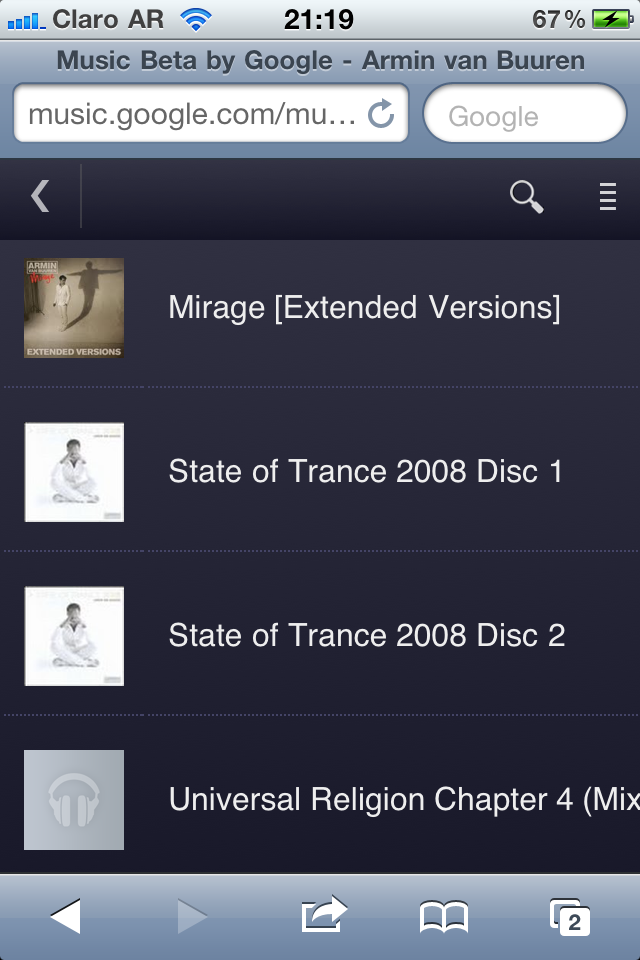Tap Safari's forward arrow button
The width and height of the screenshot is (640, 960).
(x=192, y=916)
